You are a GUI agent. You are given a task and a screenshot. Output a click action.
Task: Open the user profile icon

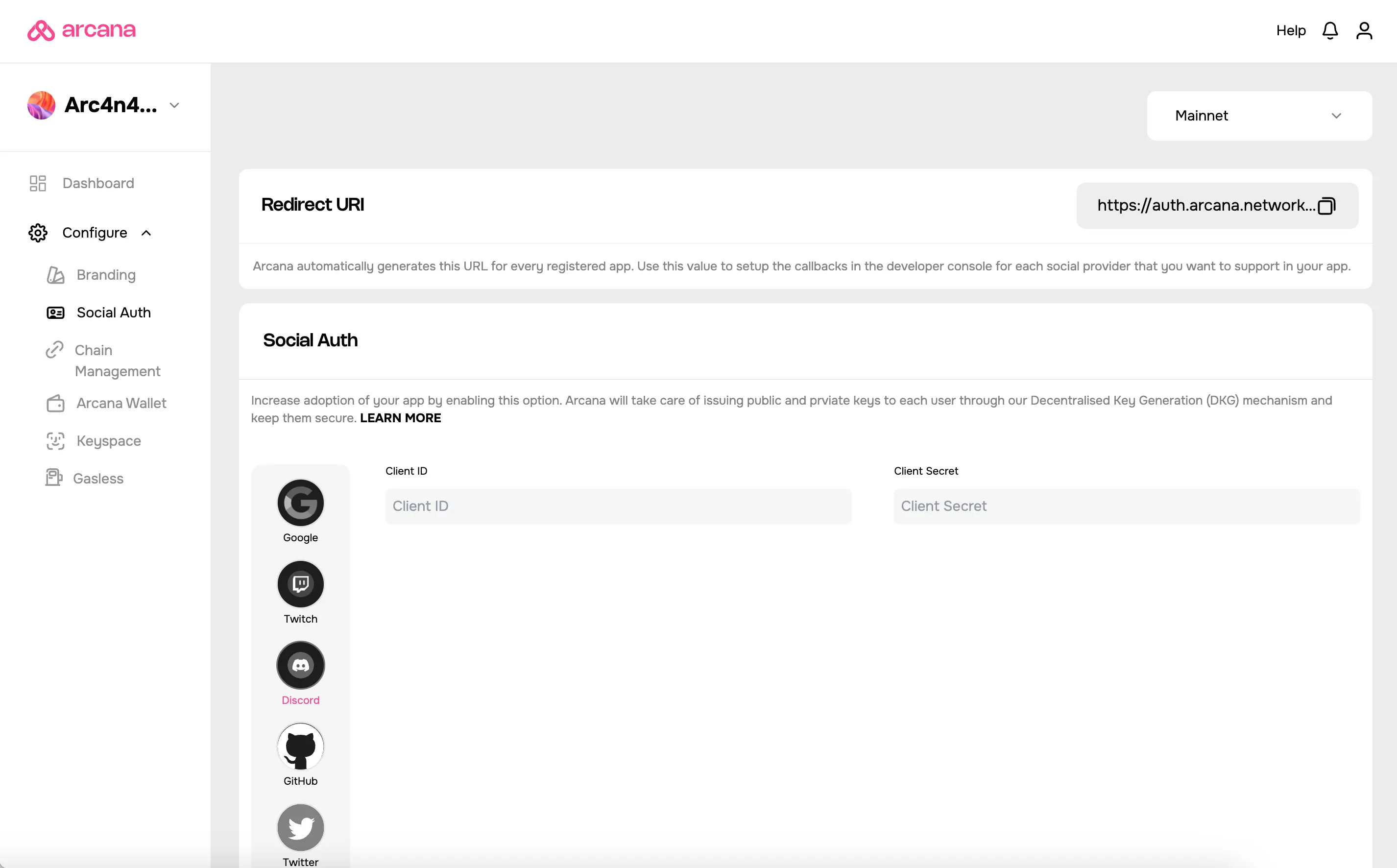1364,30
